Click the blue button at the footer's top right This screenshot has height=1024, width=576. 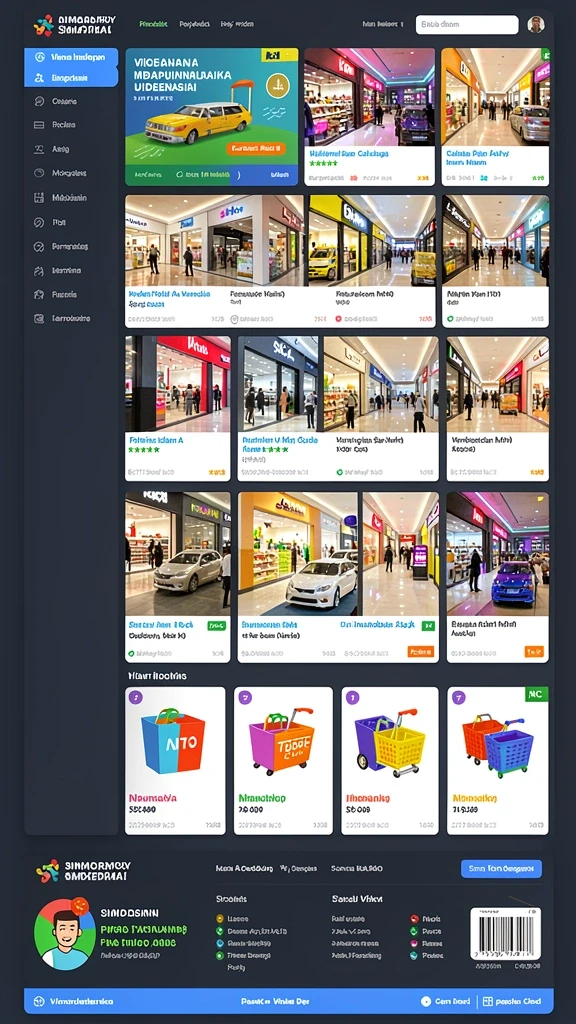point(501,869)
